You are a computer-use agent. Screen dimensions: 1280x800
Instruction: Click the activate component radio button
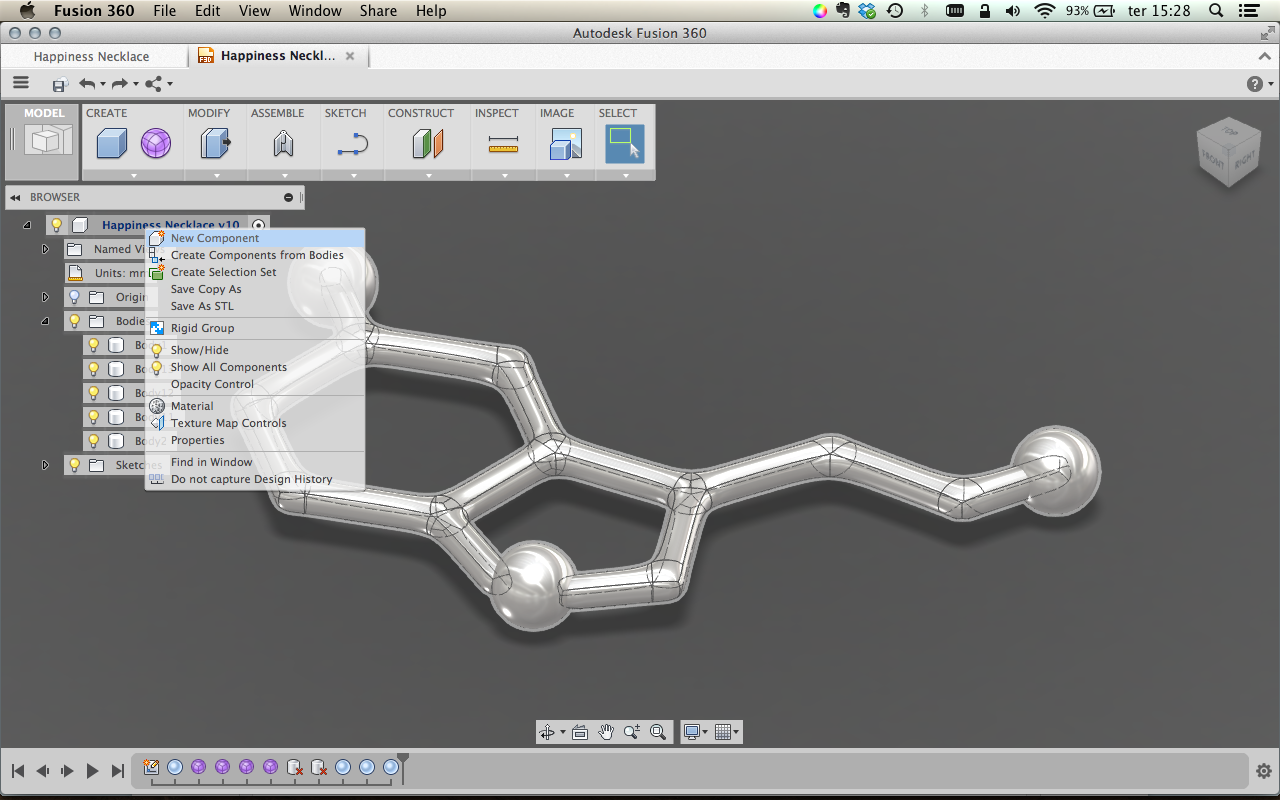pyautogui.click(x=258, y=225)
